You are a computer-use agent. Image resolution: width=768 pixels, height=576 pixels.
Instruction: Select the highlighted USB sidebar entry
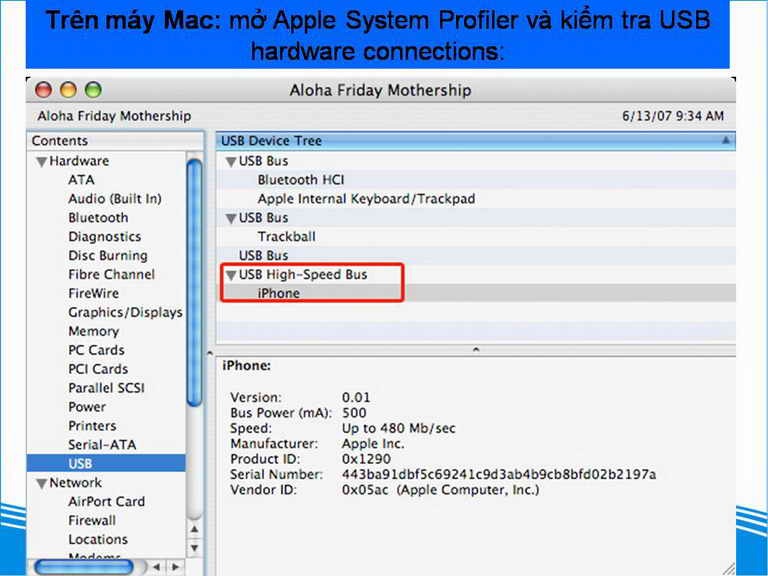(x=106, y=463)
